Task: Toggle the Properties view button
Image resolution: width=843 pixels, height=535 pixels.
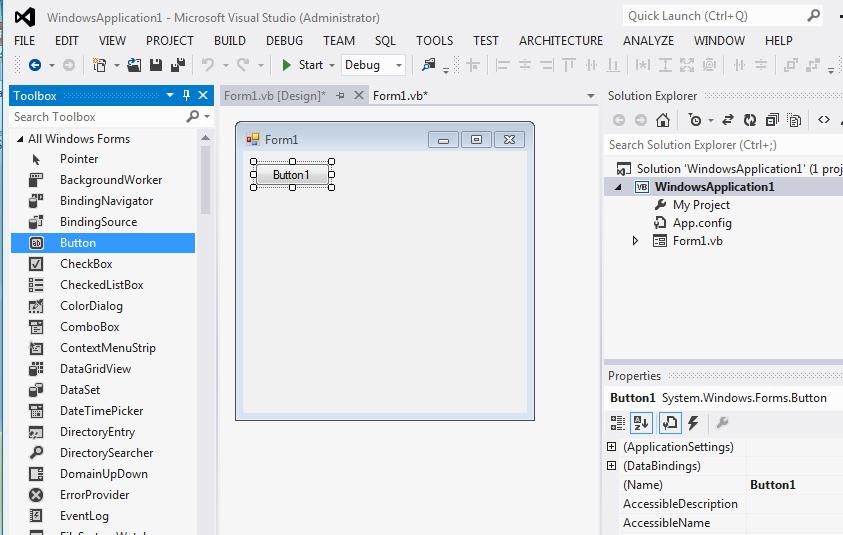Action: 669,423
